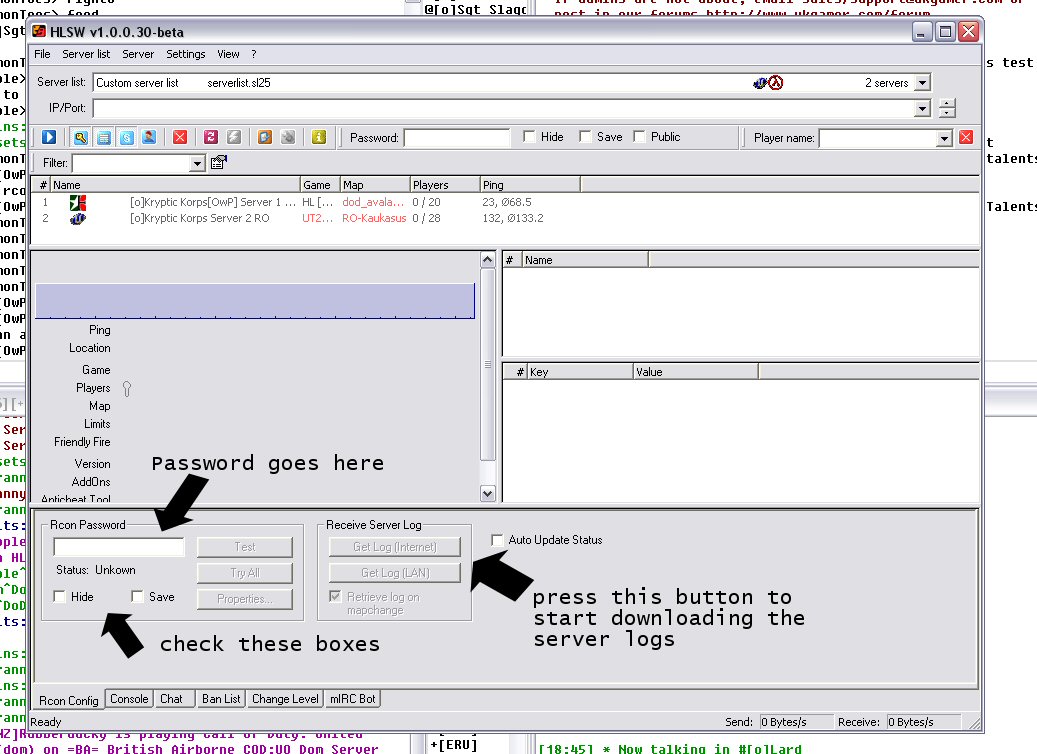Tick the Hide checkbox under Rcon Password
Image resolution: width=1037 pixels, height=754 pixels.
coord(62,597)
